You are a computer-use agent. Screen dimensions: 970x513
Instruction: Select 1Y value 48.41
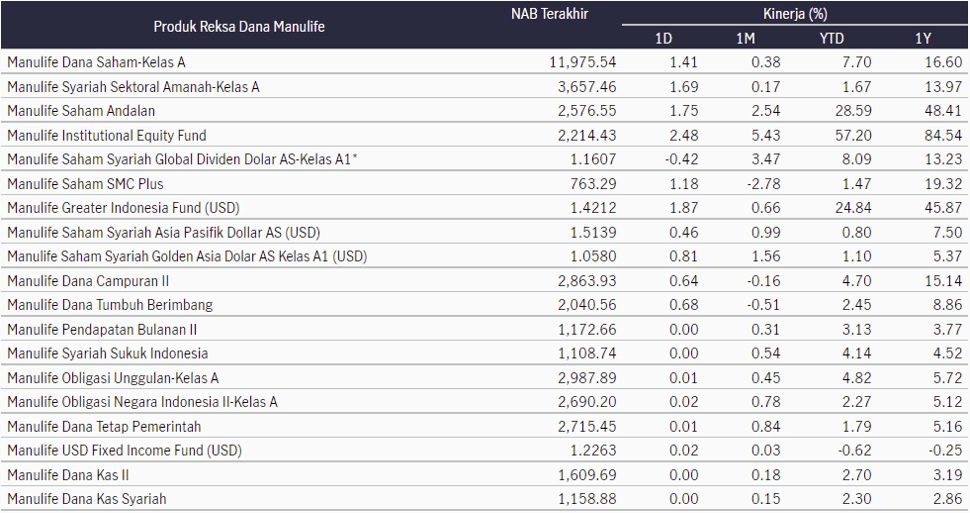[x=943, y=111]
